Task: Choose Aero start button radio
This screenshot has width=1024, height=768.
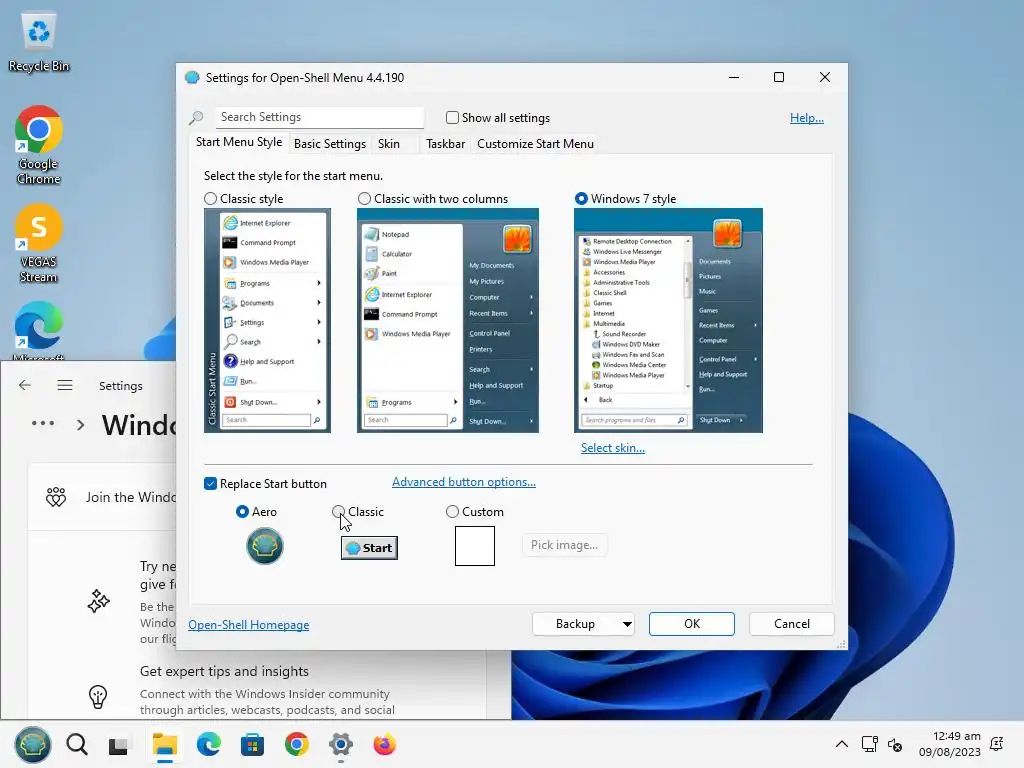Action: pos(242,512)
